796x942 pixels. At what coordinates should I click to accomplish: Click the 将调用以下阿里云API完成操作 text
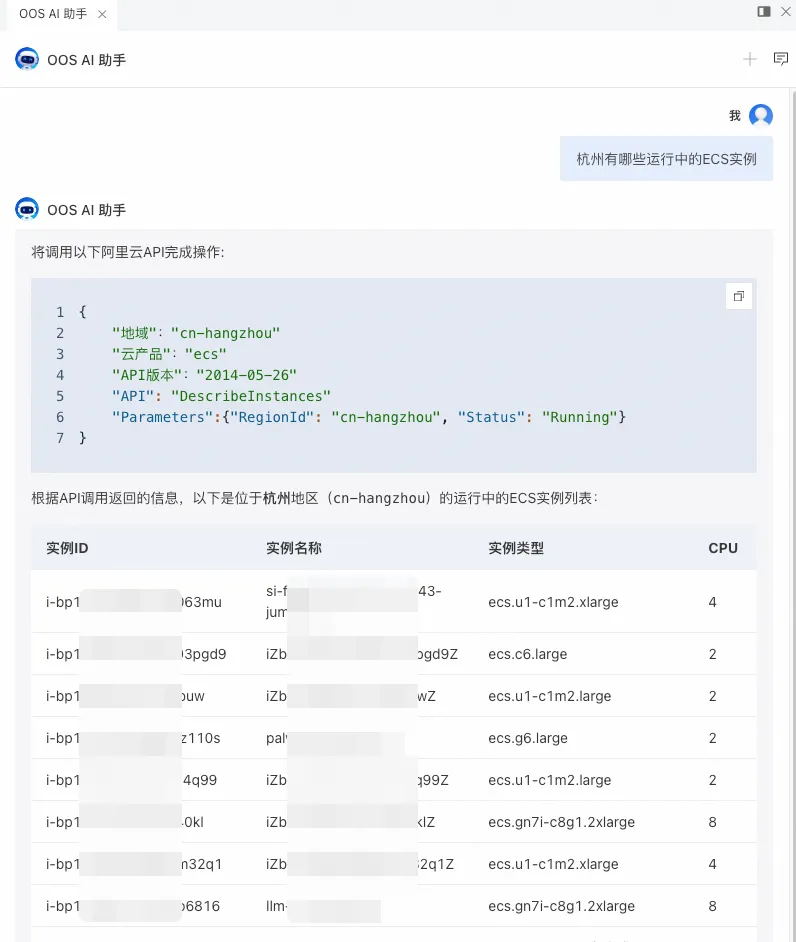click(128, 252)
